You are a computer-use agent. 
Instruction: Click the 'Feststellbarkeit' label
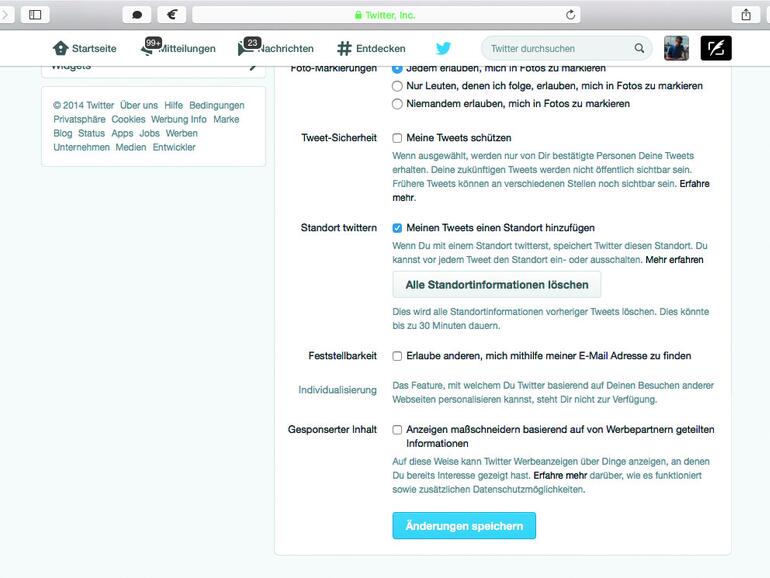[x=342, y=356]
